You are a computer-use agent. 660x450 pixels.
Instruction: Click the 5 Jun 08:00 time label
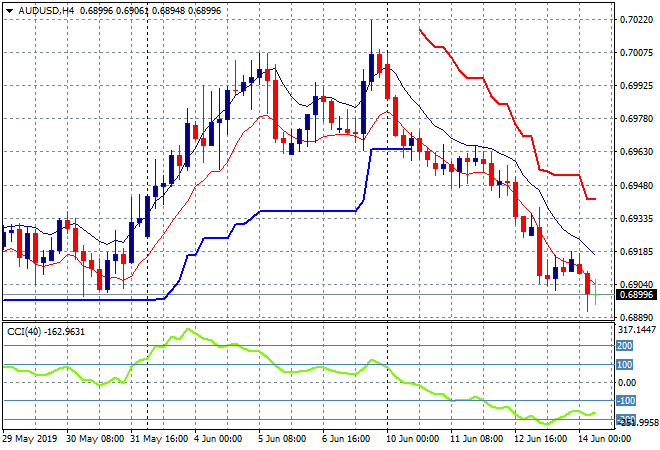pyautogui.click(x=282, y=439)
